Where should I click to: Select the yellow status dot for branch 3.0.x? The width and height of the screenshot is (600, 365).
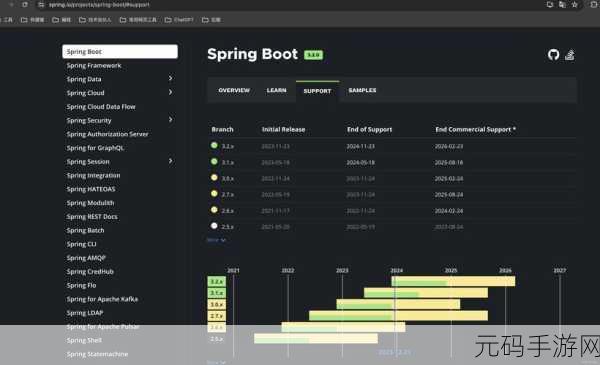point(214,178)
